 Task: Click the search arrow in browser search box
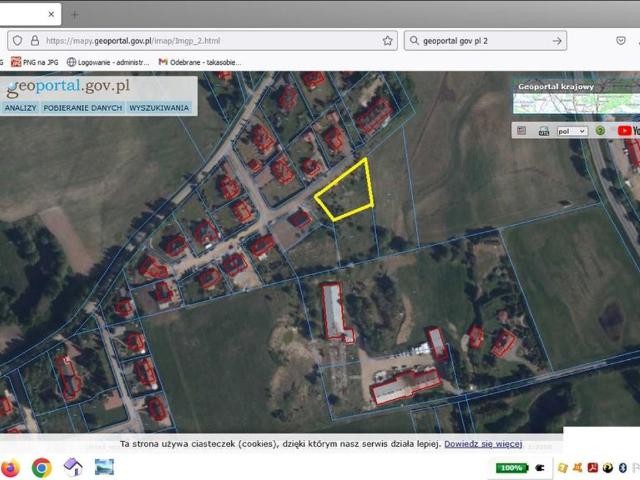click(558, 41)
